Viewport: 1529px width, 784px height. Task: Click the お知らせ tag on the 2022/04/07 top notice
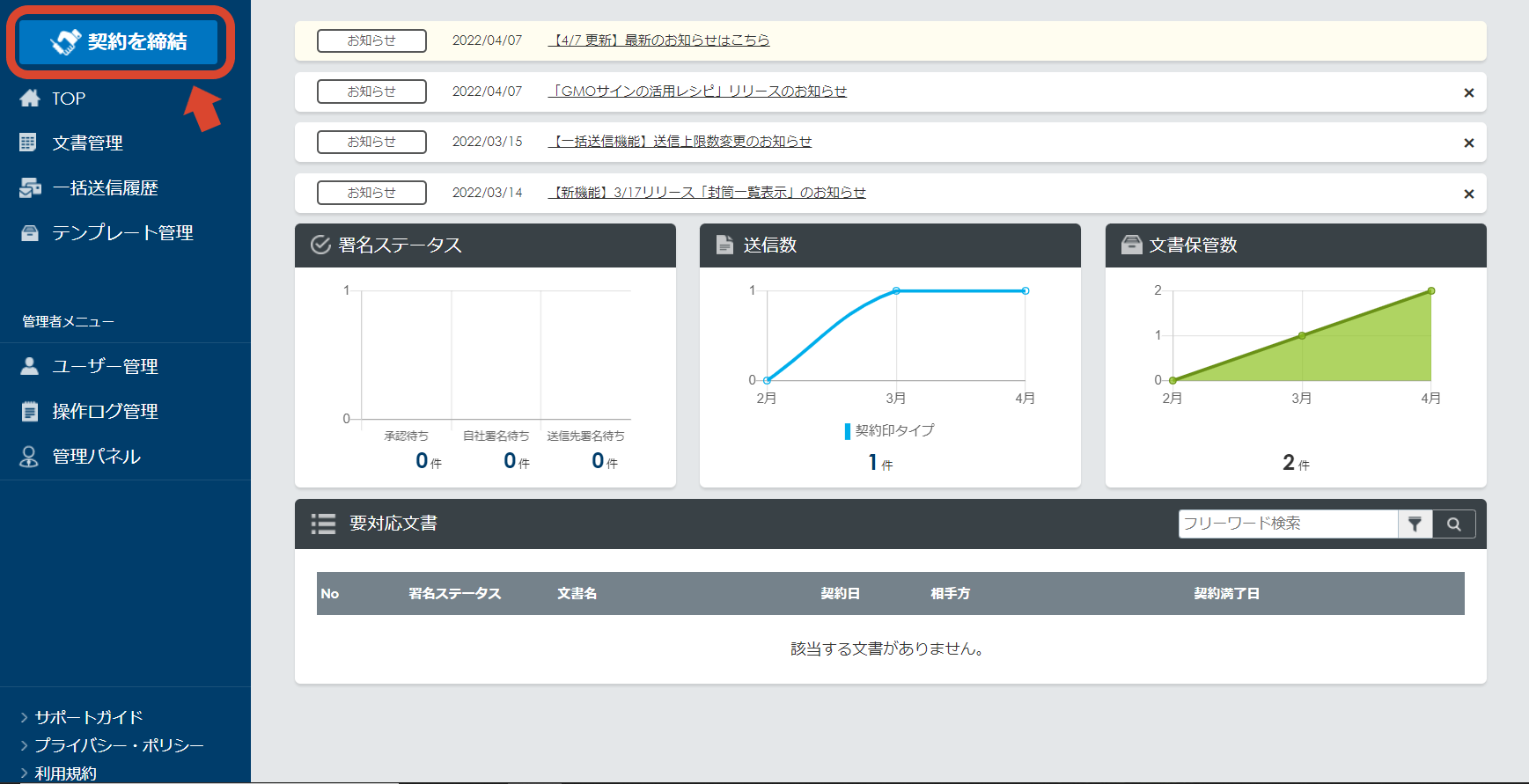coord(371,40)
